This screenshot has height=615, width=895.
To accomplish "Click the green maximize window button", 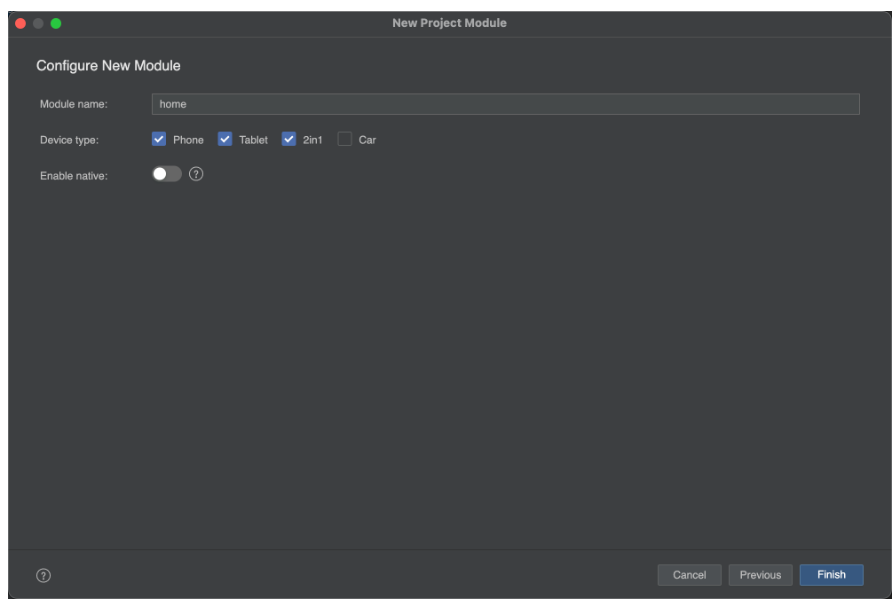I will pos(56,23).
